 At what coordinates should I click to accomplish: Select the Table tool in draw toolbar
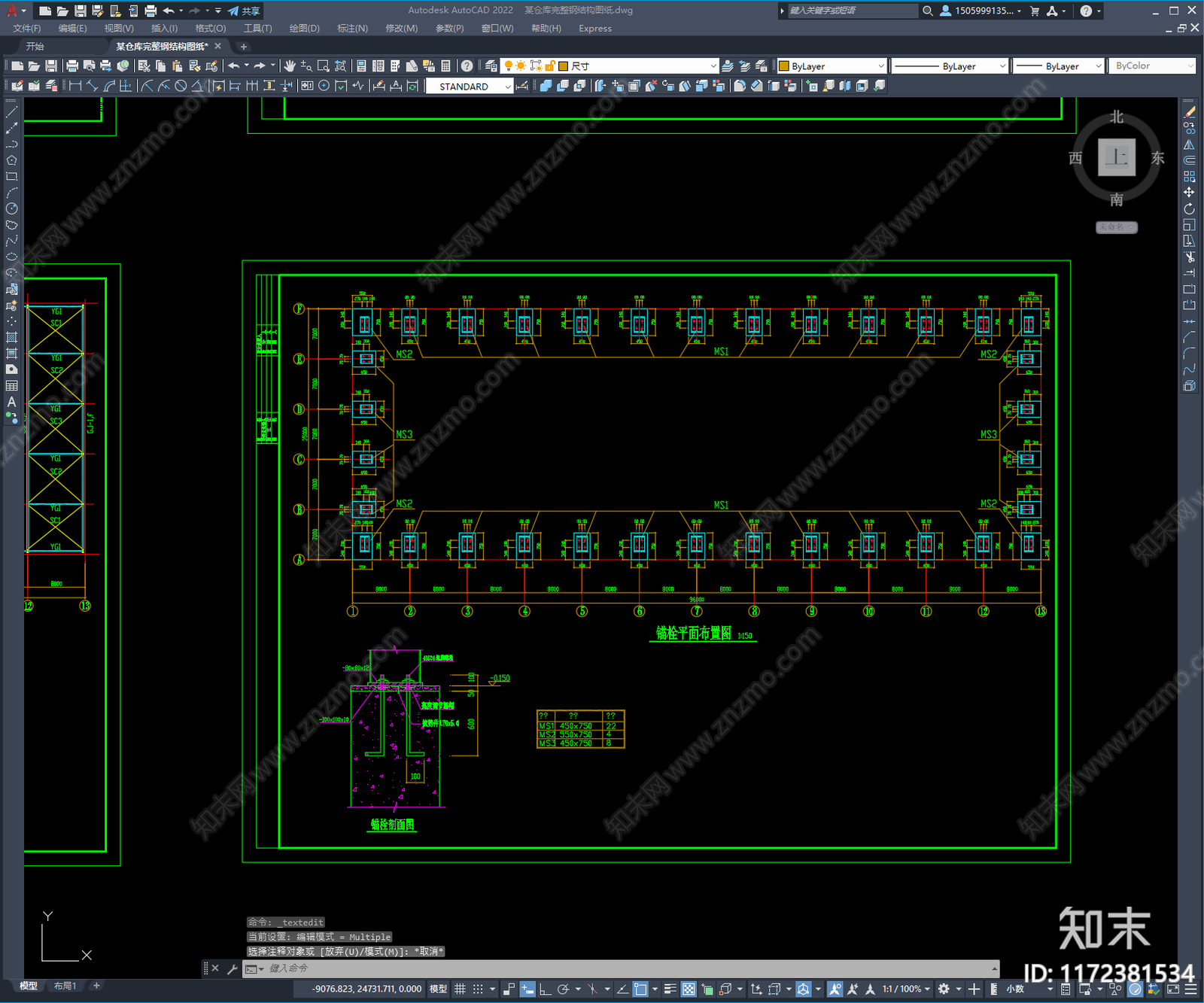11,385
